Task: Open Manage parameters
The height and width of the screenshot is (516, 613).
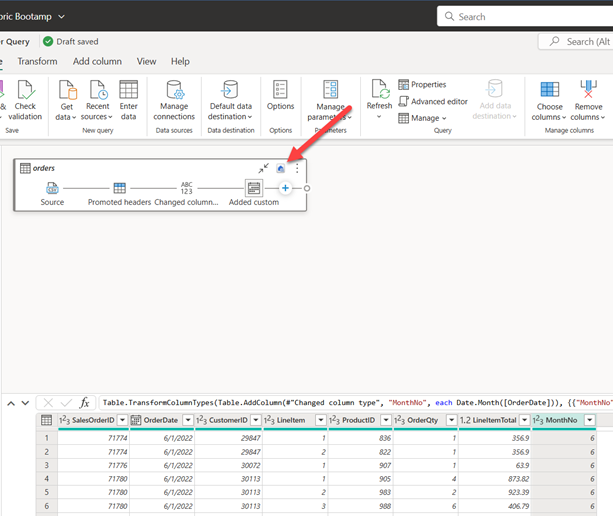Action: coord(330,100)
